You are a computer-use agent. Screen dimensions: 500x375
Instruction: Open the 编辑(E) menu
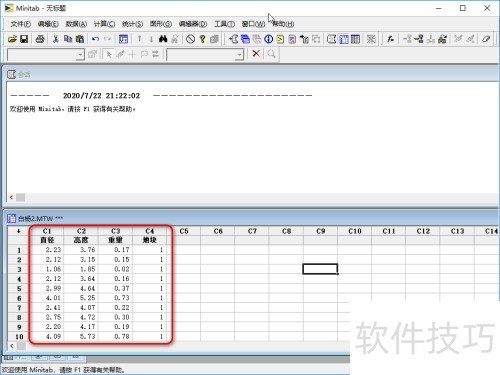48,24
